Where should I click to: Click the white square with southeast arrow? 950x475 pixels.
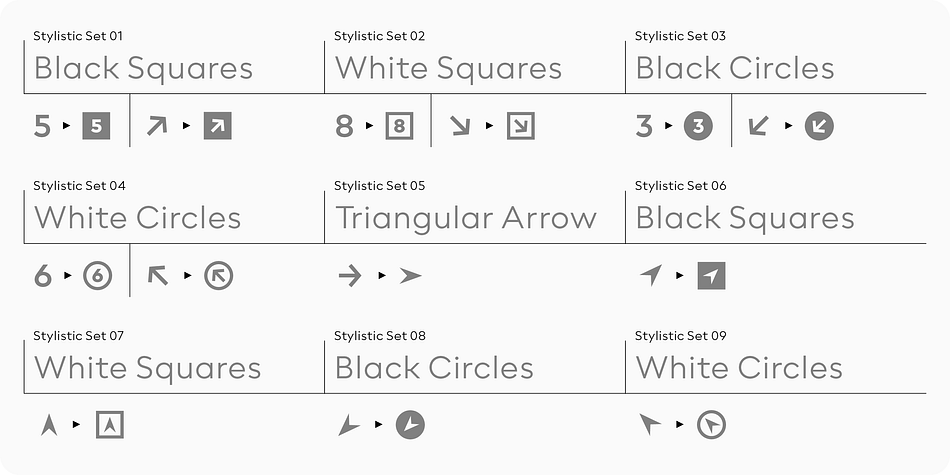click(x=521, y=126)
